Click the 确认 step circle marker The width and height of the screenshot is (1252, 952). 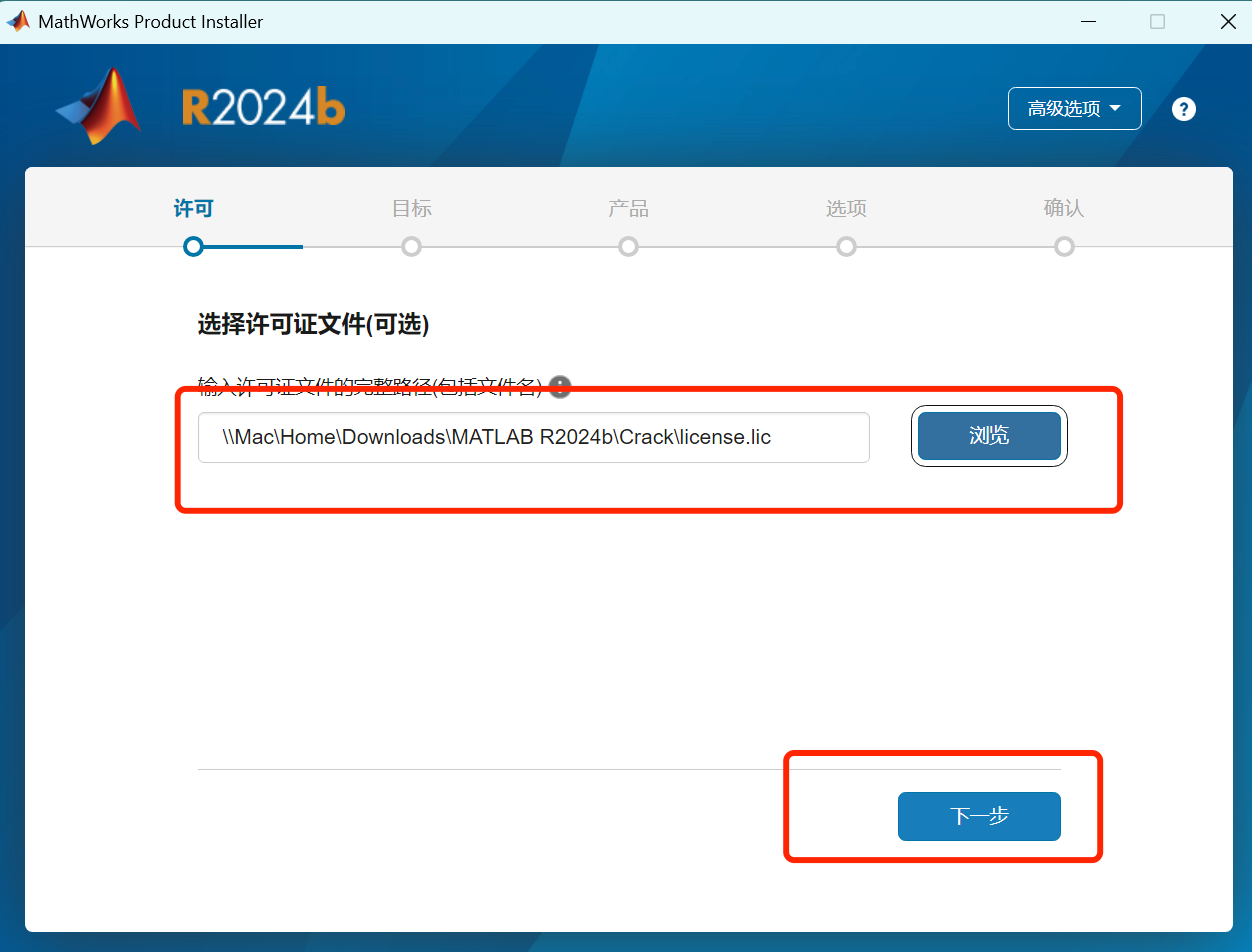pyautogui.click(x=1064, y=246)
